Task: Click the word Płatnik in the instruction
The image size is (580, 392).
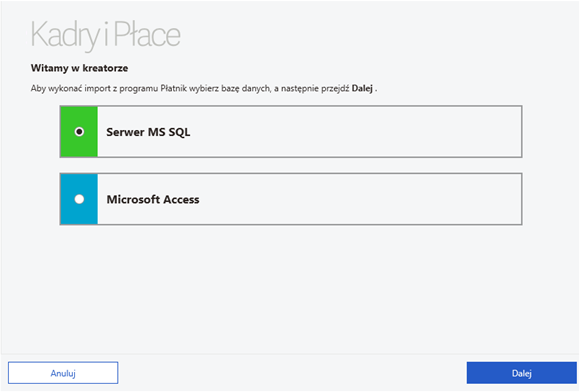Action: [x=174, y=88]
